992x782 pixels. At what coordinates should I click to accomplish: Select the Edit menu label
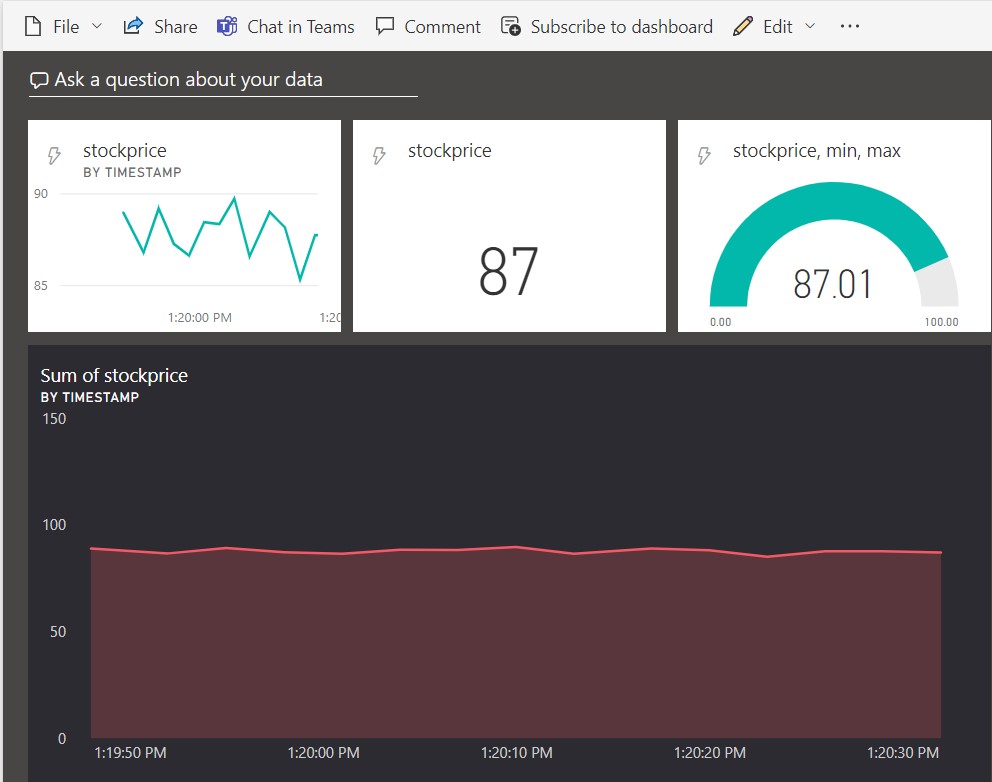click(777, 27)
